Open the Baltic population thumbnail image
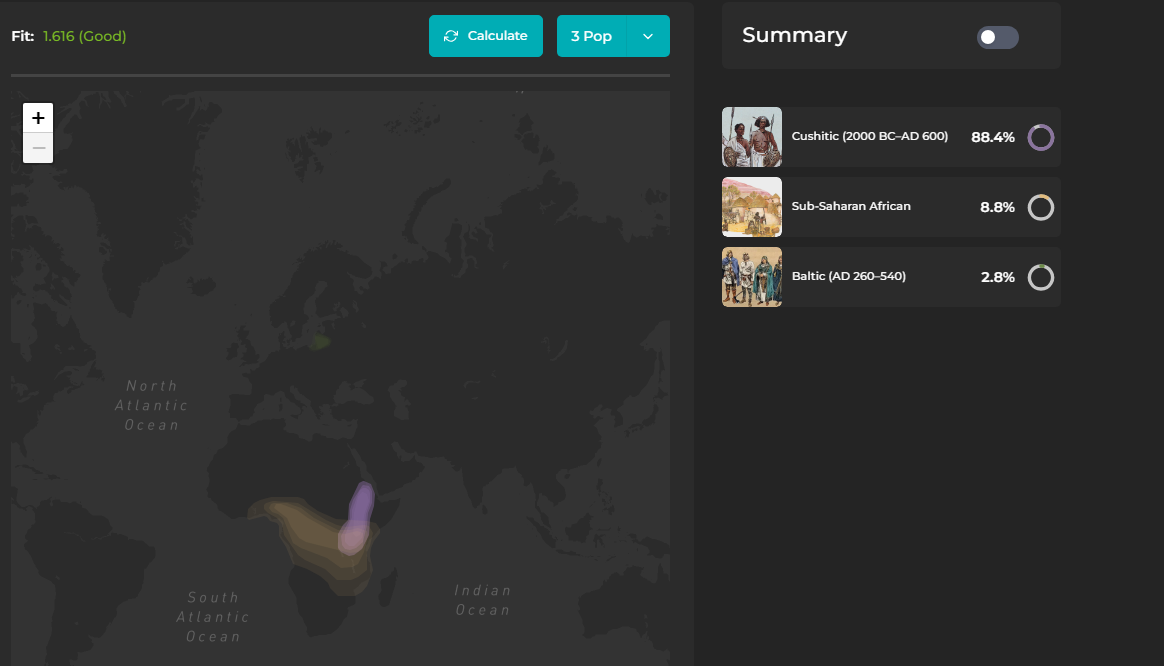Viewport: 1164px width, 666px height. pos(752,277)
